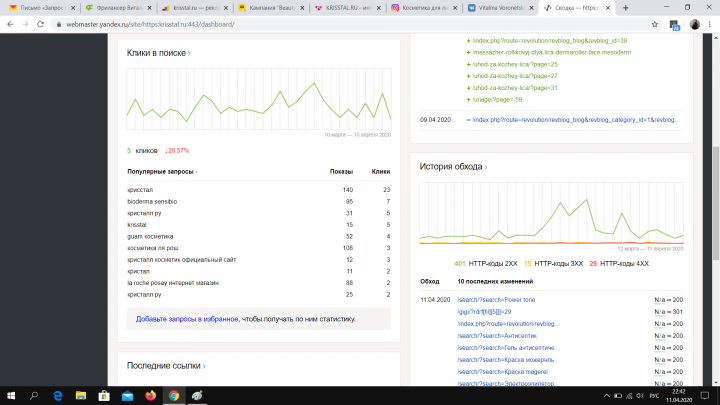Click the crawl history line chart

pyautogui.click(x=551, y=213)
